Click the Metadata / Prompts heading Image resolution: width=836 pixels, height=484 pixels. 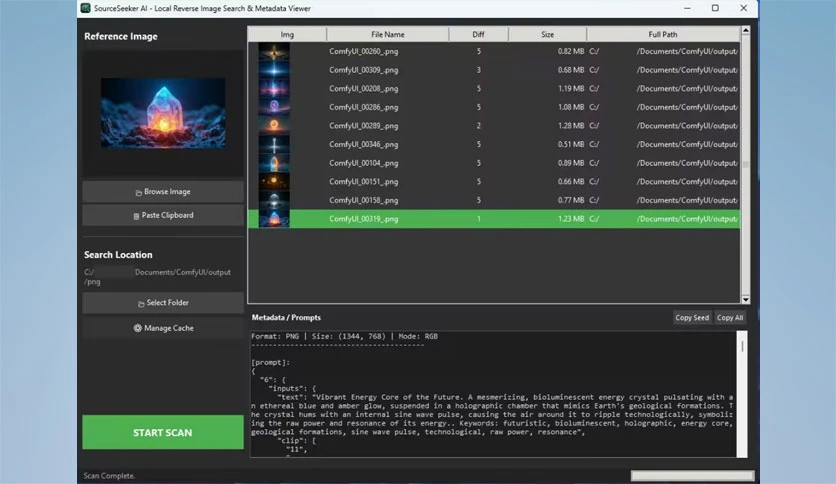tap(286, 318)
